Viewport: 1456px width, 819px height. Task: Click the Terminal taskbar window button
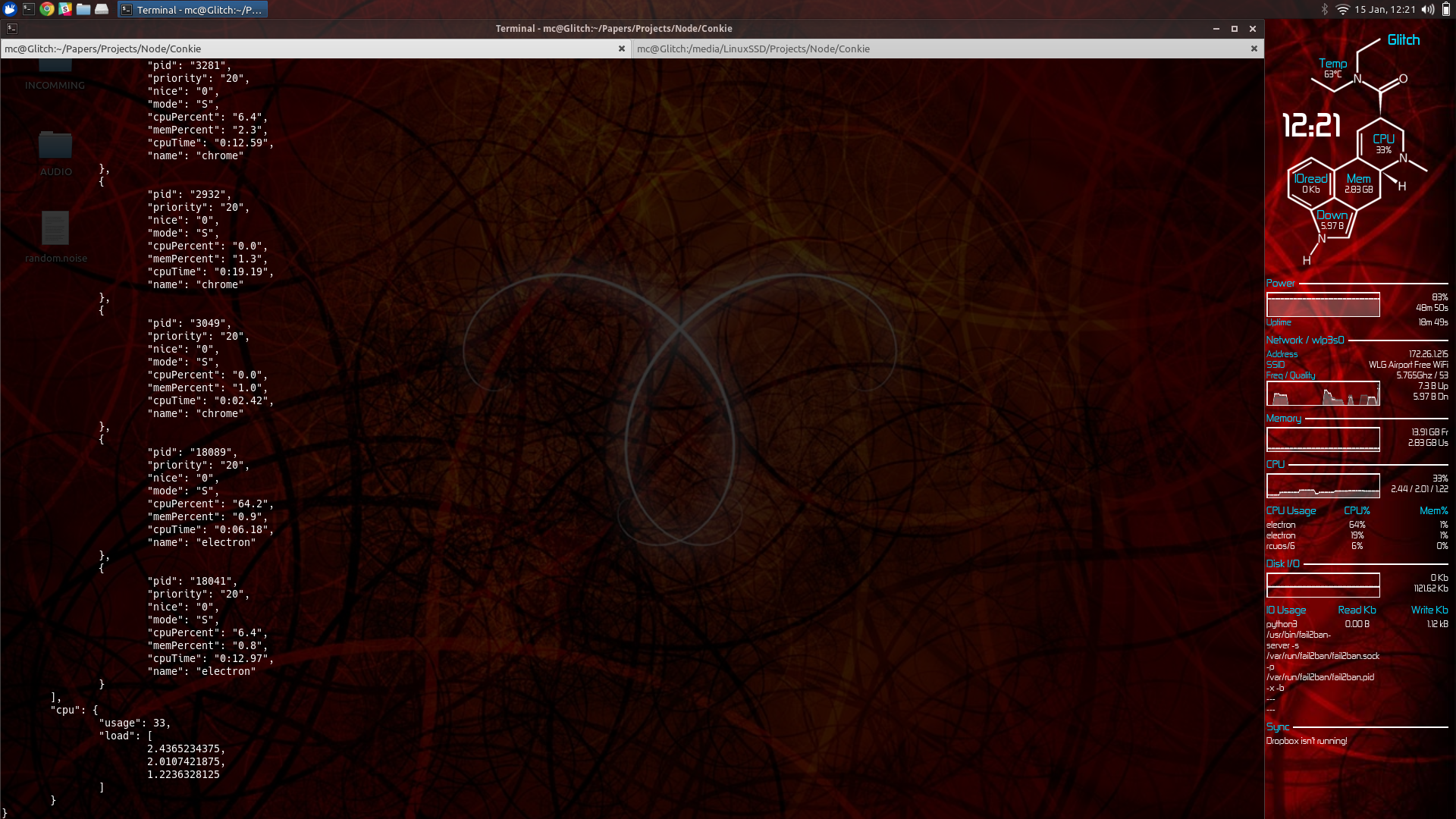tap(193, 10)
